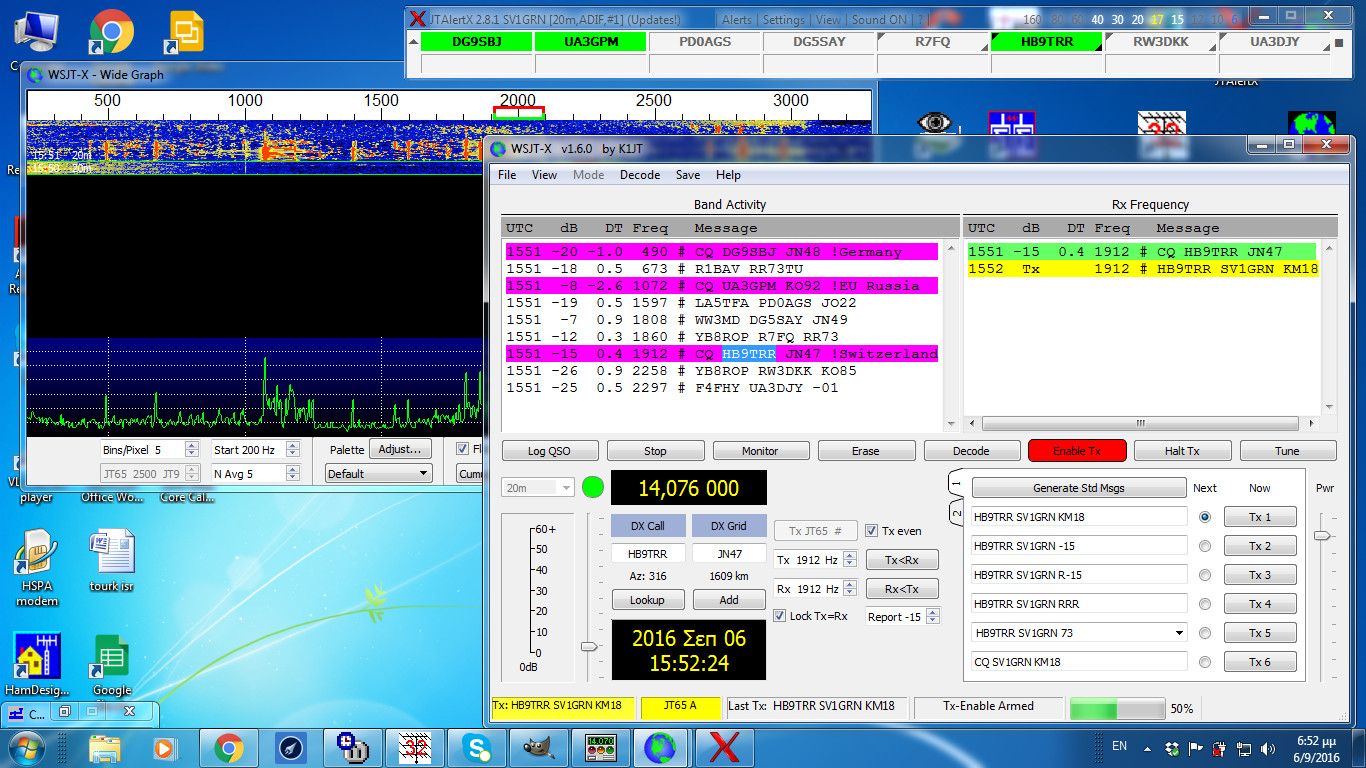Click the eye desktop shortcut icon

coord(934,122)
